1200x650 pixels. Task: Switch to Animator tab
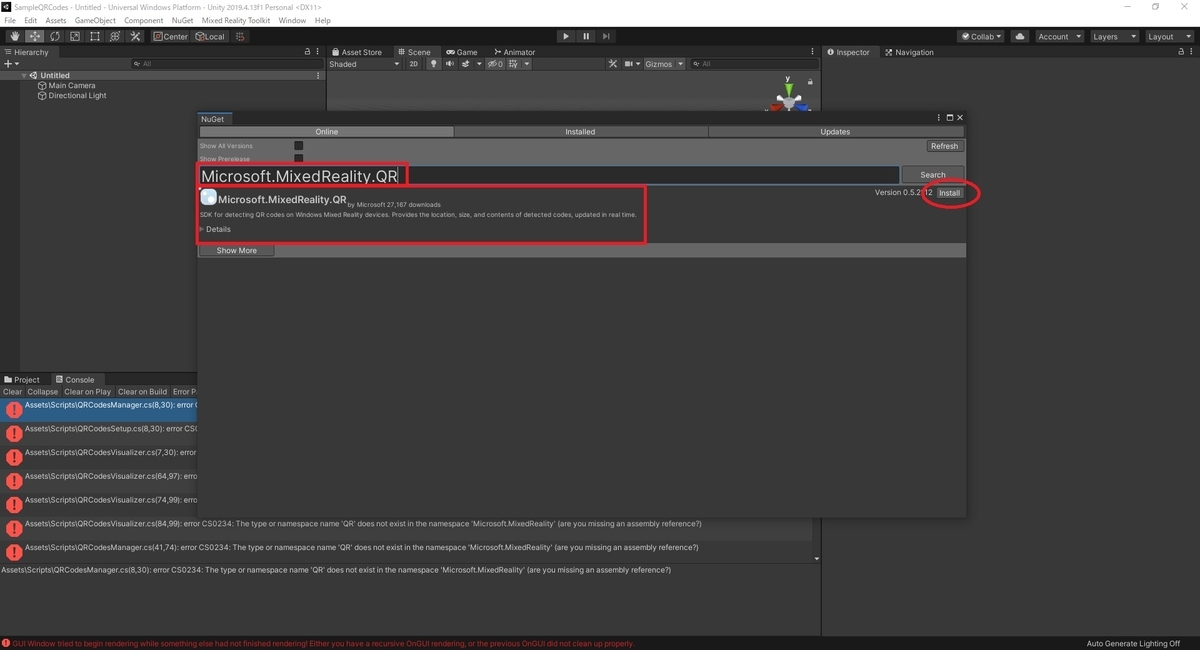click(514, 52)
